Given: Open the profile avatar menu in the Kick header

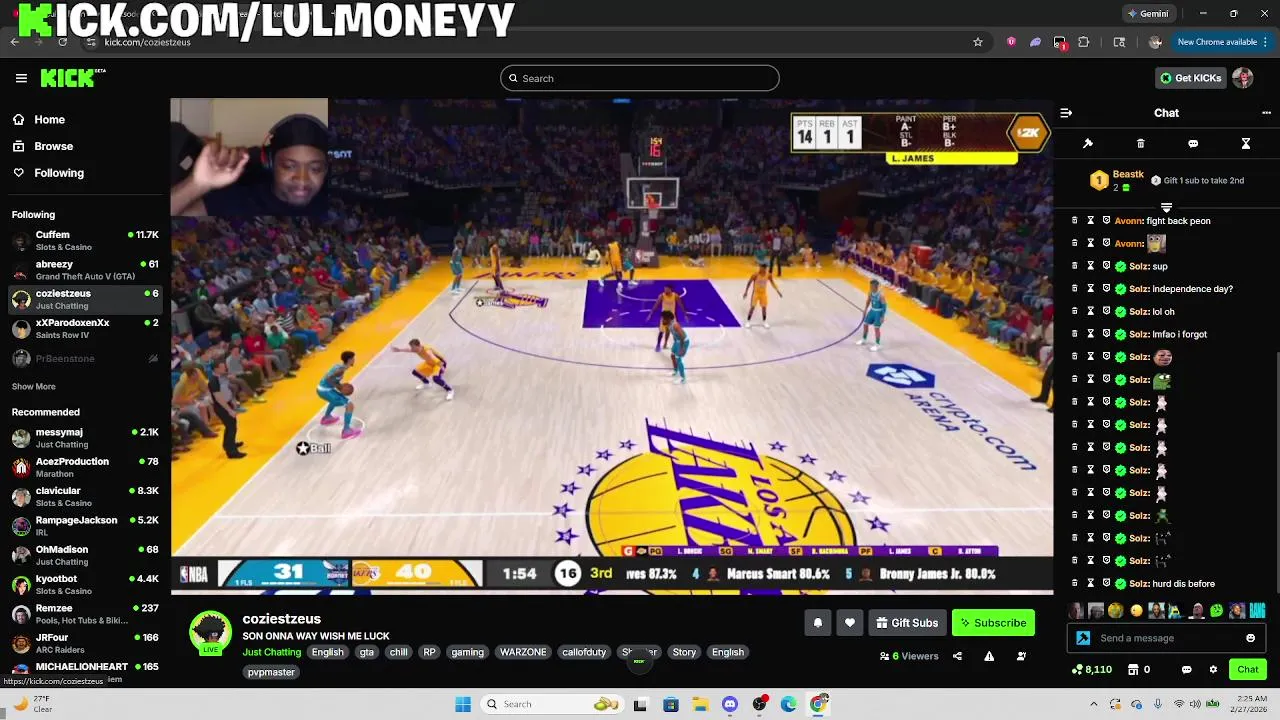Looking at the screenshot, I should tap(1243, 78).
